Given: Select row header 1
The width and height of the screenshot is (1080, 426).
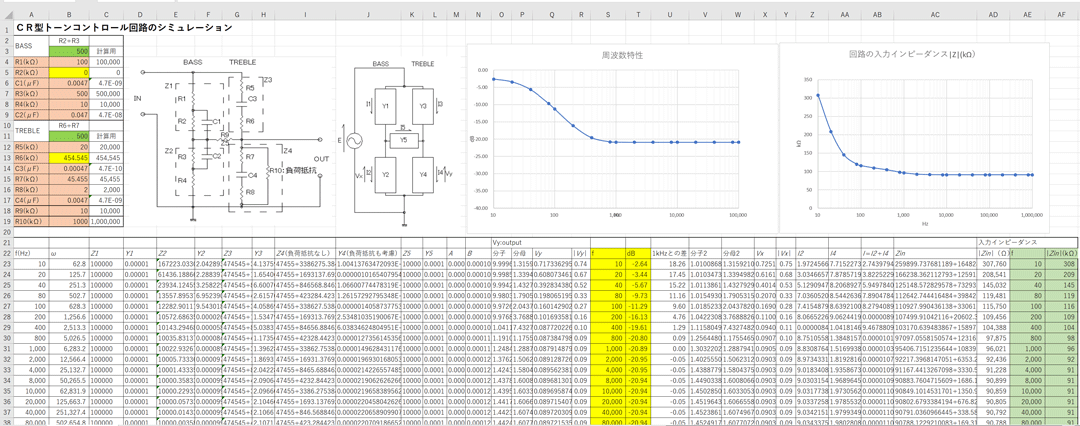Looking at the screenshot, I should click(x=7, y=28).
